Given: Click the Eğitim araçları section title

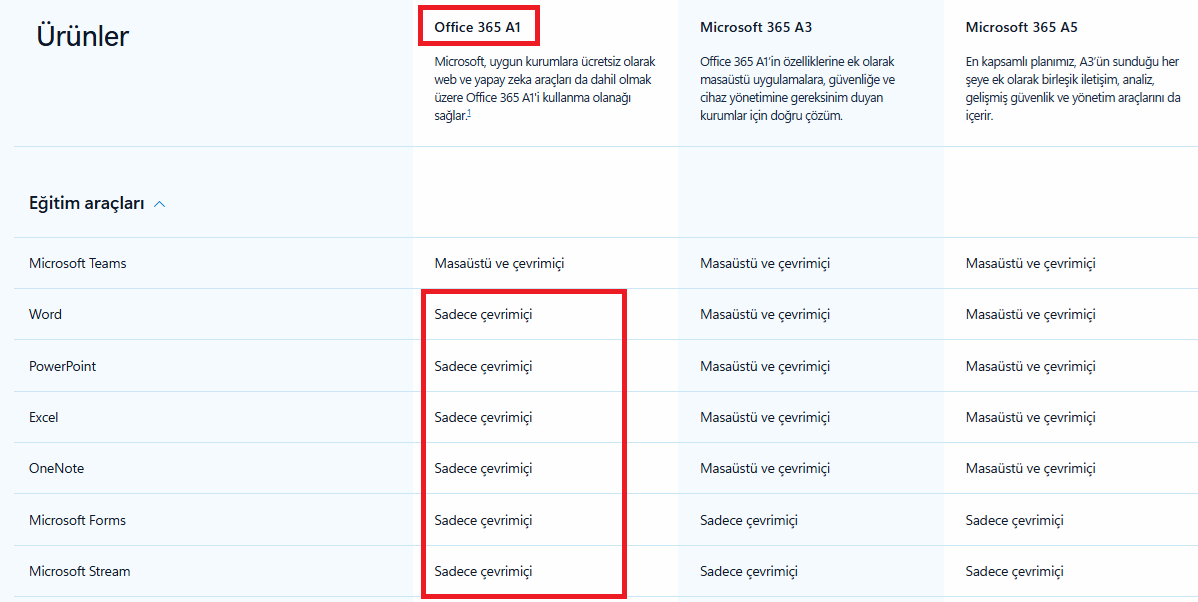Looking at the screenshot, I should point(86,204).
